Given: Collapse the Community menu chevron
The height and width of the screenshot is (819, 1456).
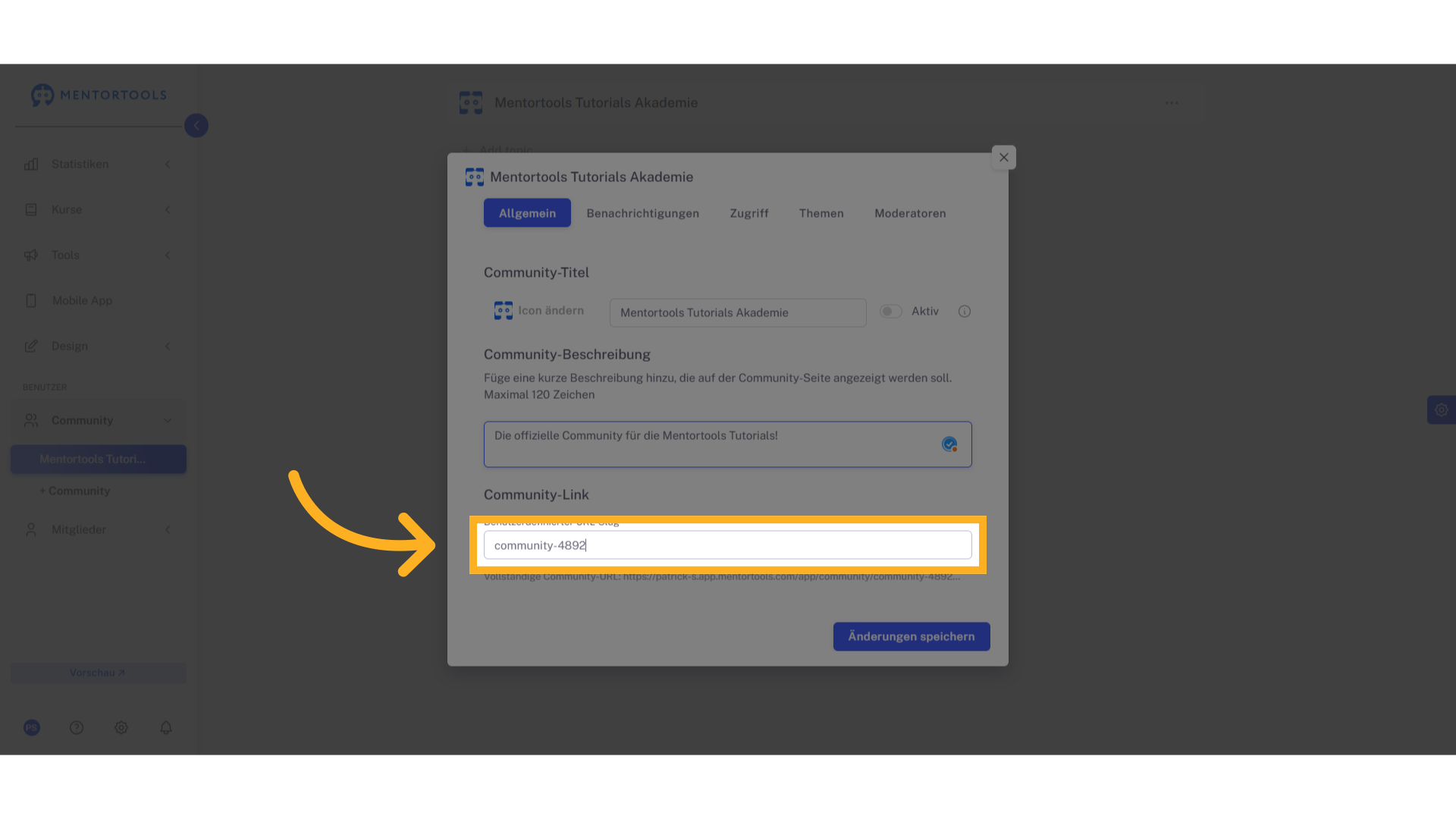Looking at the screenshot, I should (x=168, y=420).
